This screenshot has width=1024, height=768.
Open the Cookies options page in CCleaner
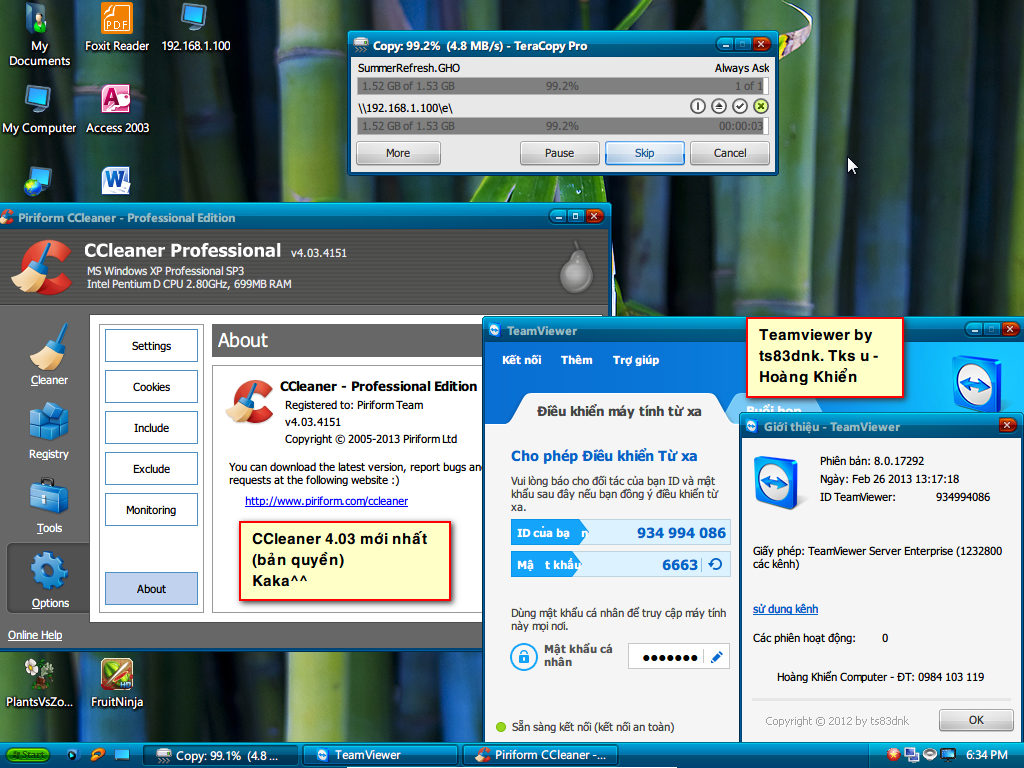tap(152, 387)
